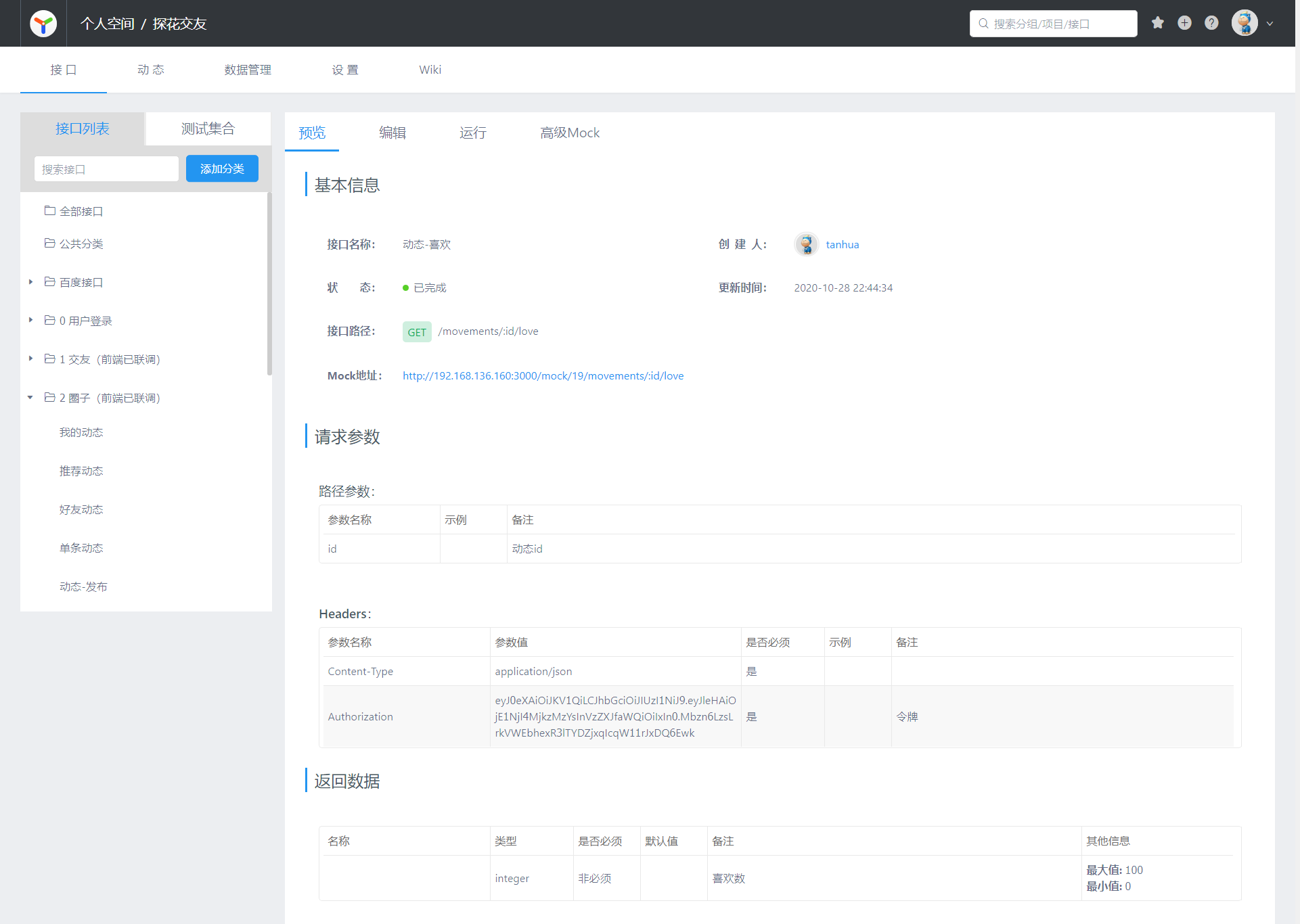
Task: Click folder icon of 百度接口
Action: (49, 281)
